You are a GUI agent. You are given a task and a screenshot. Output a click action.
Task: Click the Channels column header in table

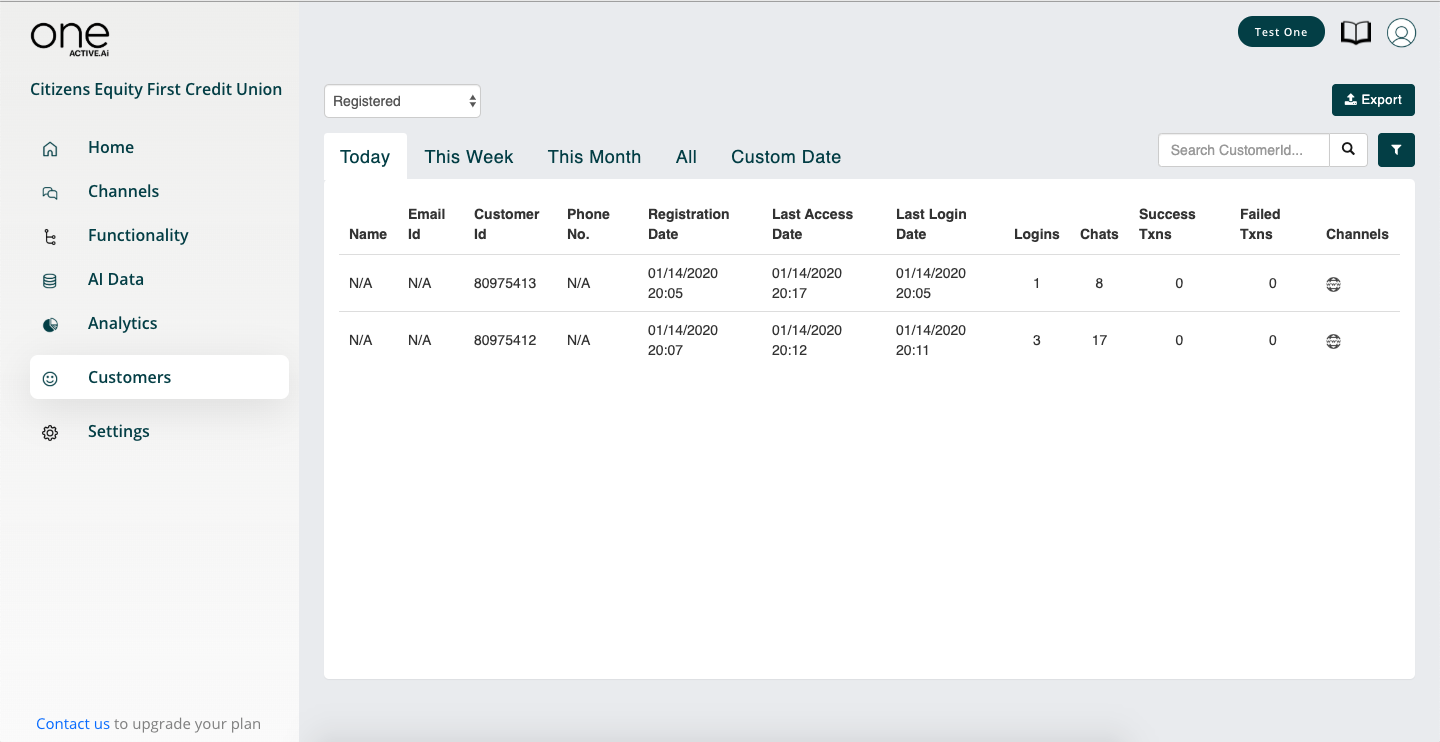coord(1357,234)
